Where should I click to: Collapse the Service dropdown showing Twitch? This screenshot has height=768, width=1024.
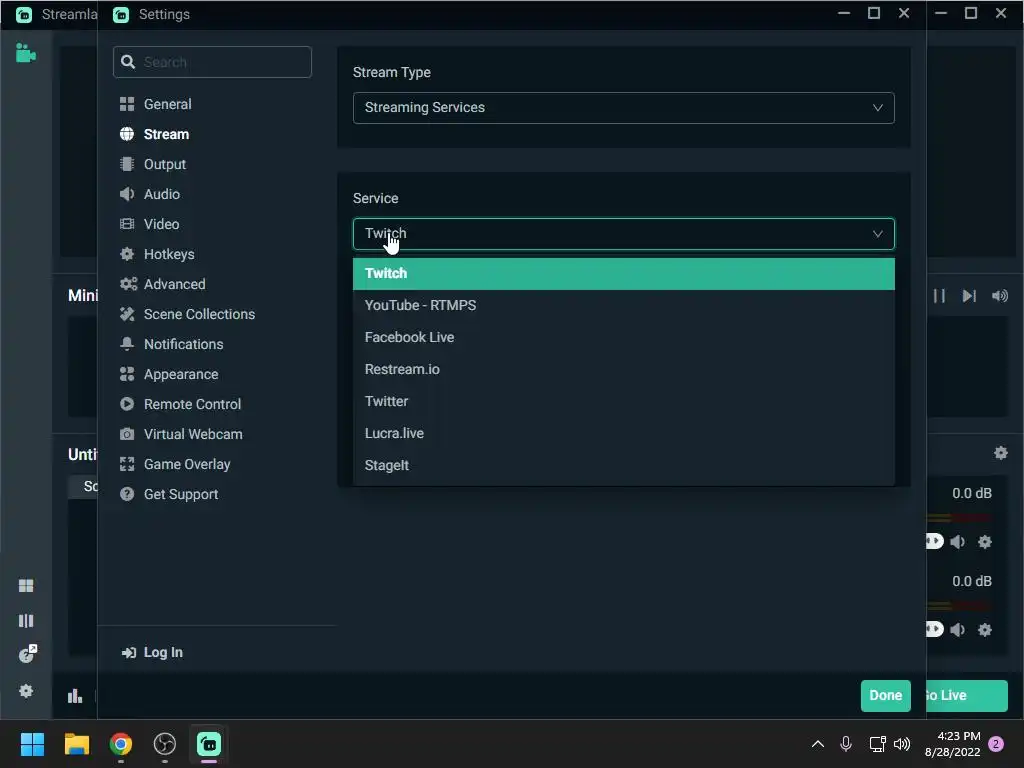click(x=624, y=234)
